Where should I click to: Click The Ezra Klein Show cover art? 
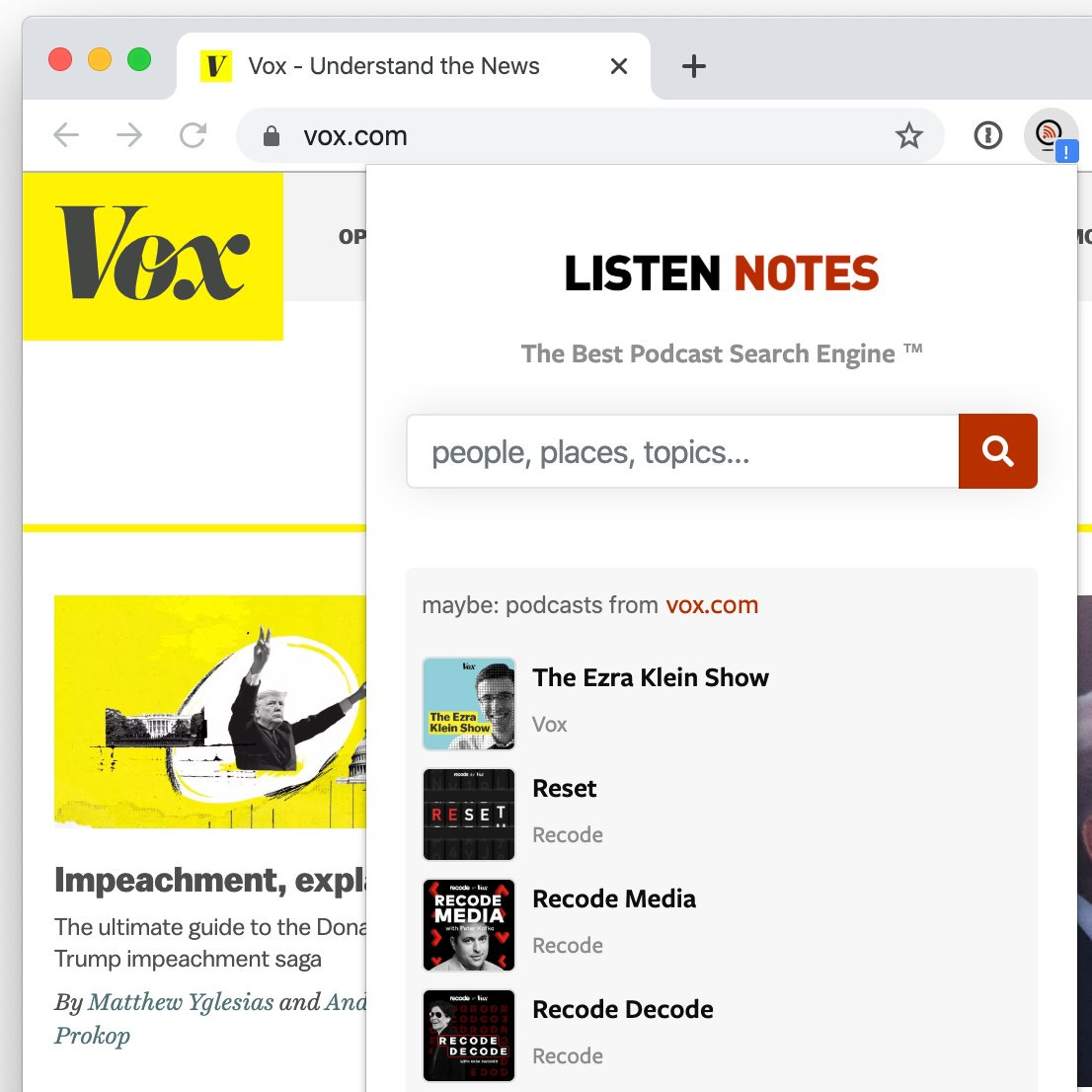point(469,703)
